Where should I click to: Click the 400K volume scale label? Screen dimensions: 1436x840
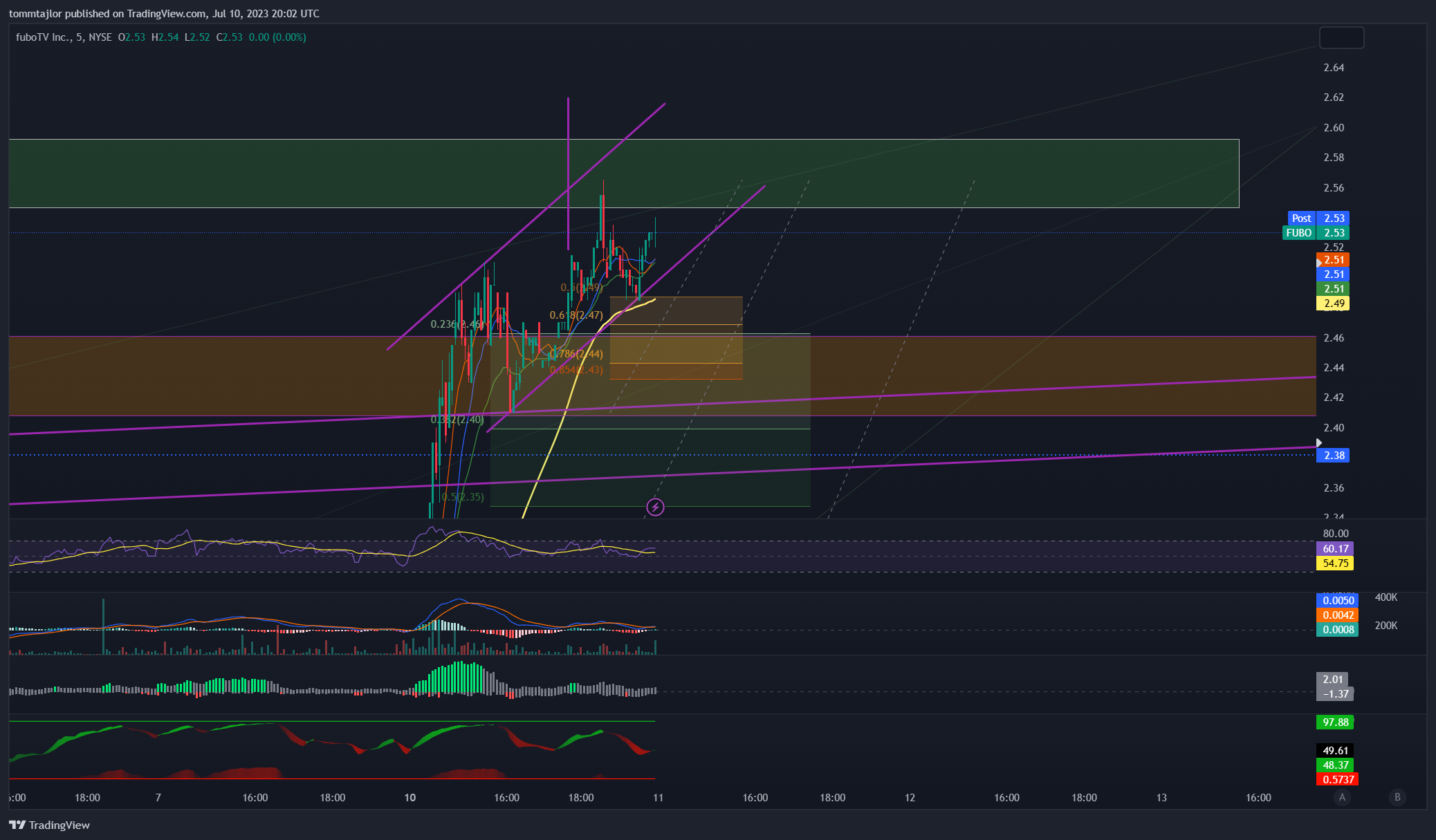[x=1386, y=597]
